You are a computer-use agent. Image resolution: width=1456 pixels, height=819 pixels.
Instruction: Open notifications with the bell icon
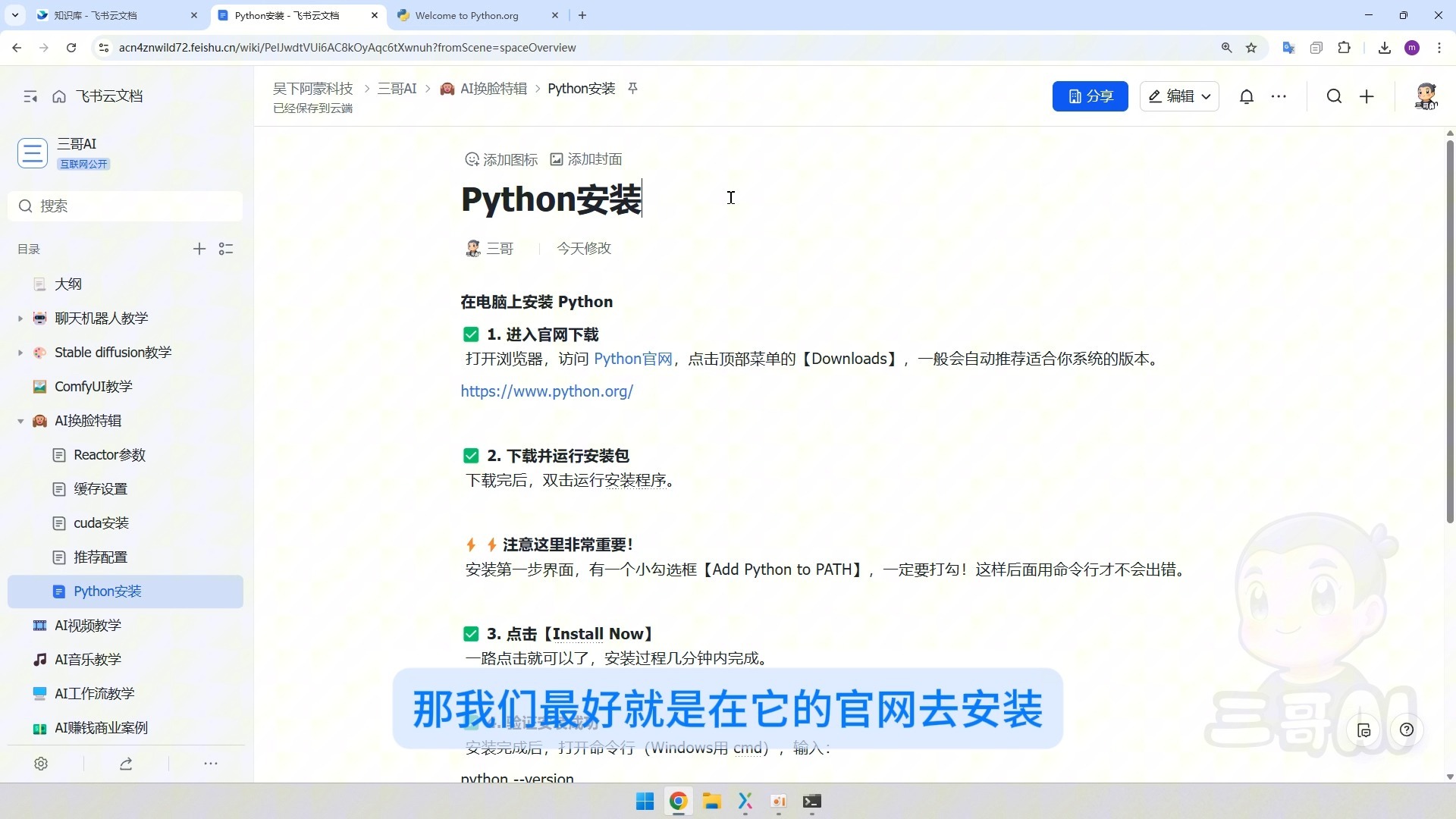[x=1247, y=96]
